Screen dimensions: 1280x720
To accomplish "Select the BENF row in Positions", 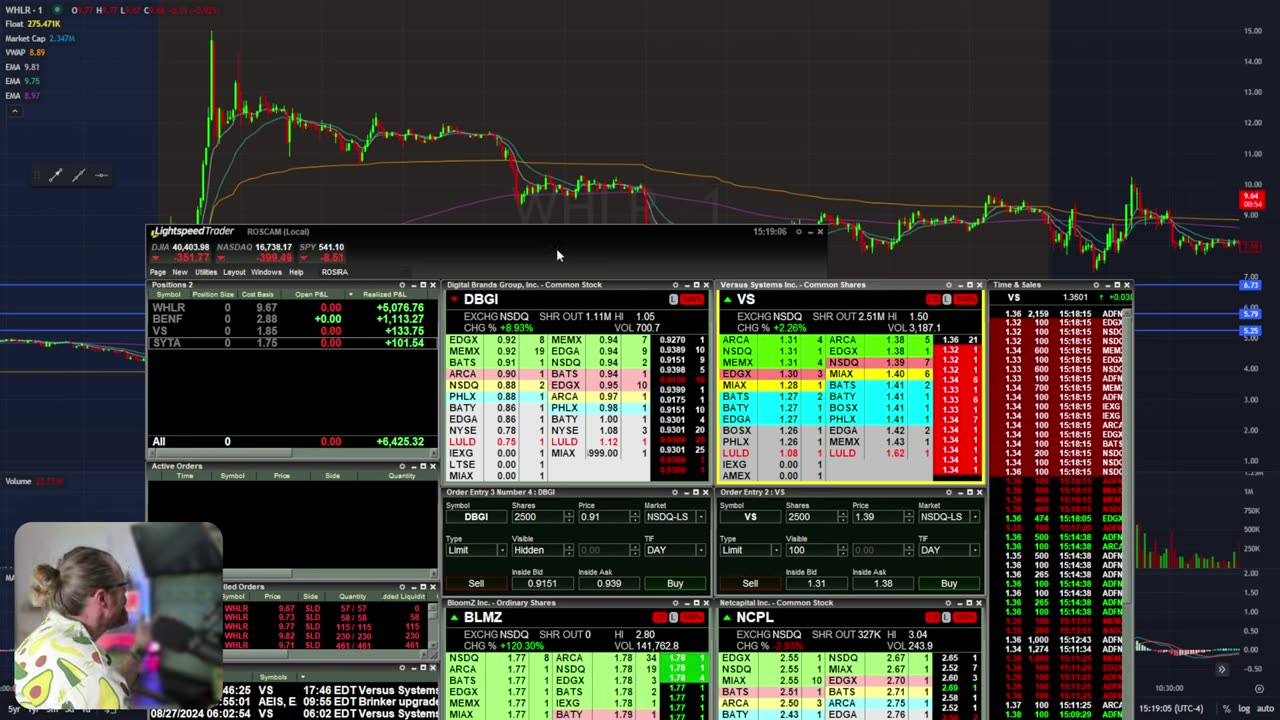I will (292, 319).
